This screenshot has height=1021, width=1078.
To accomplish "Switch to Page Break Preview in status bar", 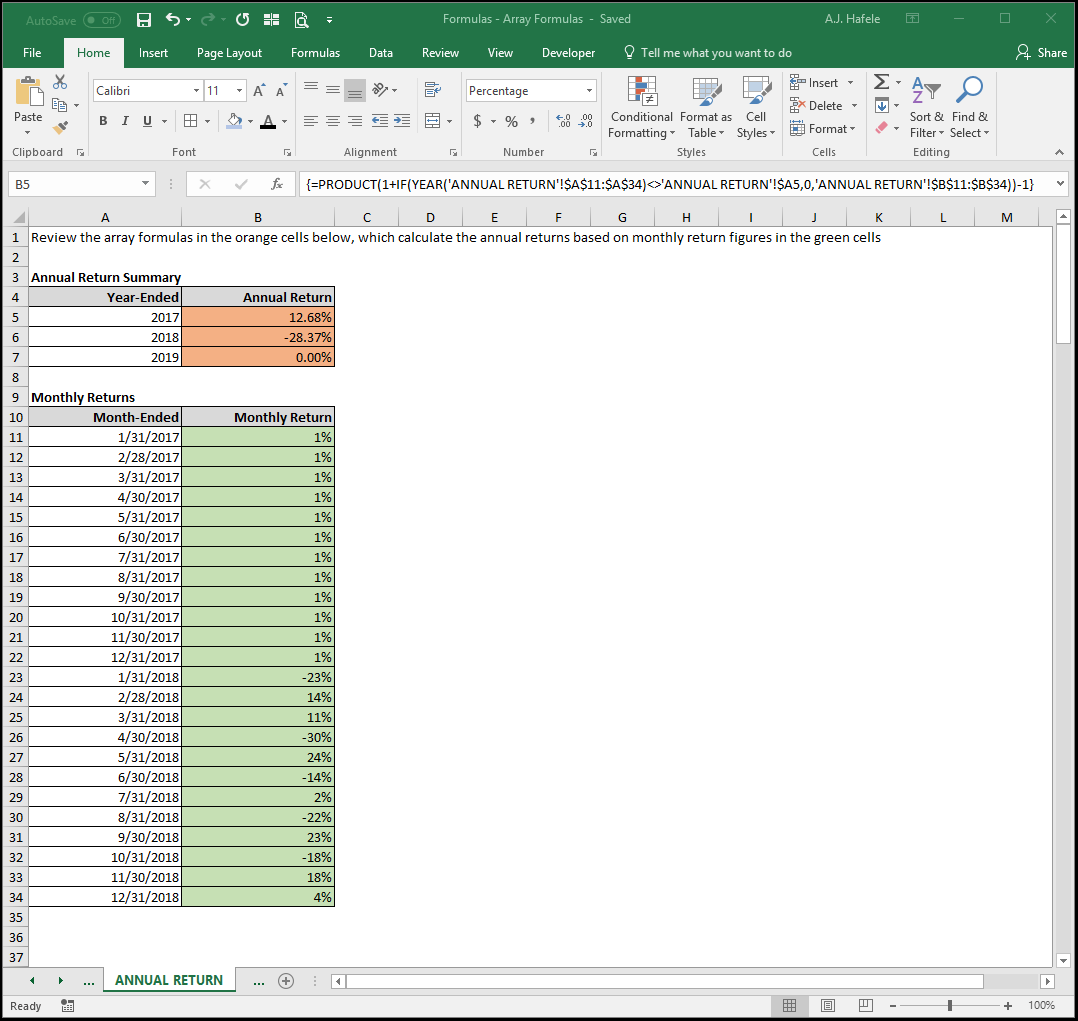I will tap(866, 1006).
